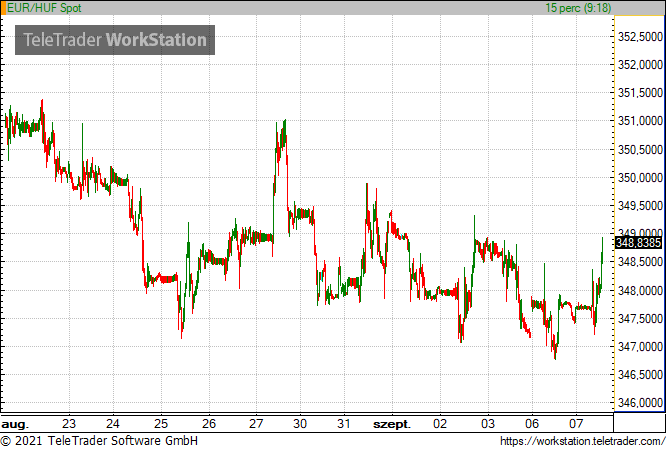This screenshot has height=450, width=666.
Task: Click the 351,0000 price axis label
Action: point(640,121)
